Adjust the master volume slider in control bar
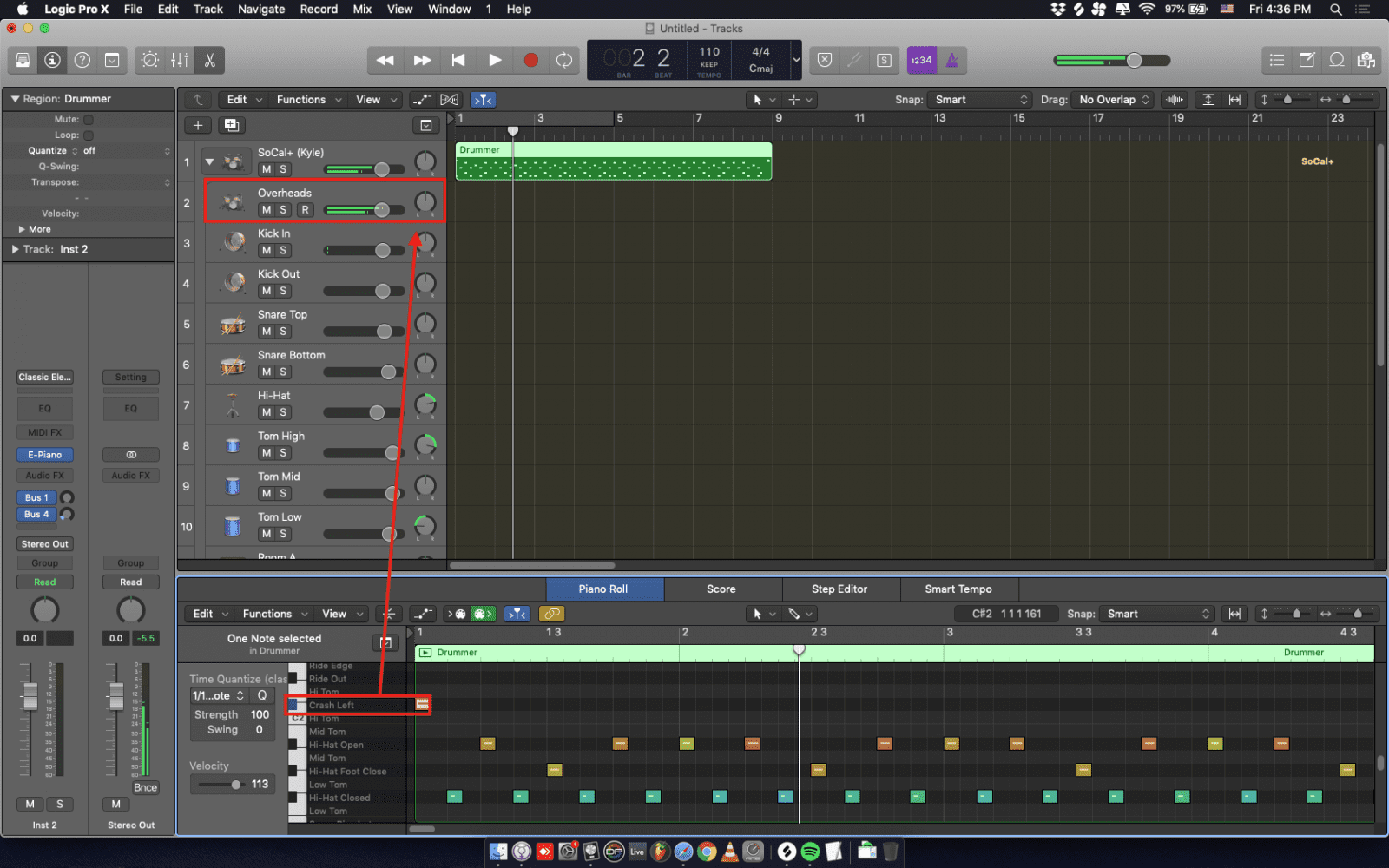This screenshot has height=868, width=1389. click(1112, 61)
